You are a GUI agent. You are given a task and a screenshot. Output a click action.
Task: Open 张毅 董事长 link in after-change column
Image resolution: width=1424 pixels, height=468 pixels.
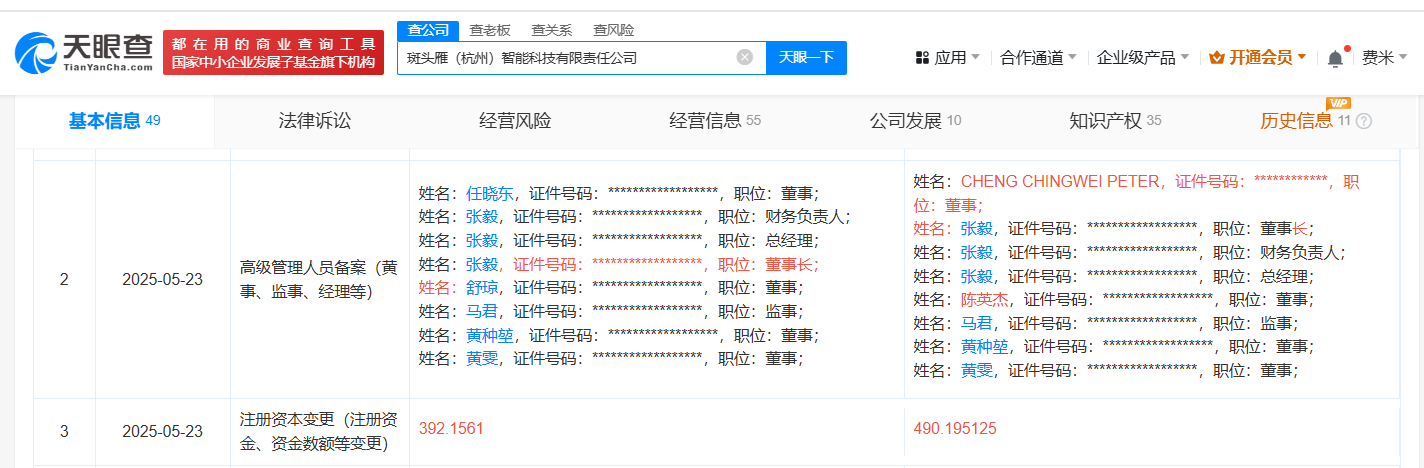976,228
